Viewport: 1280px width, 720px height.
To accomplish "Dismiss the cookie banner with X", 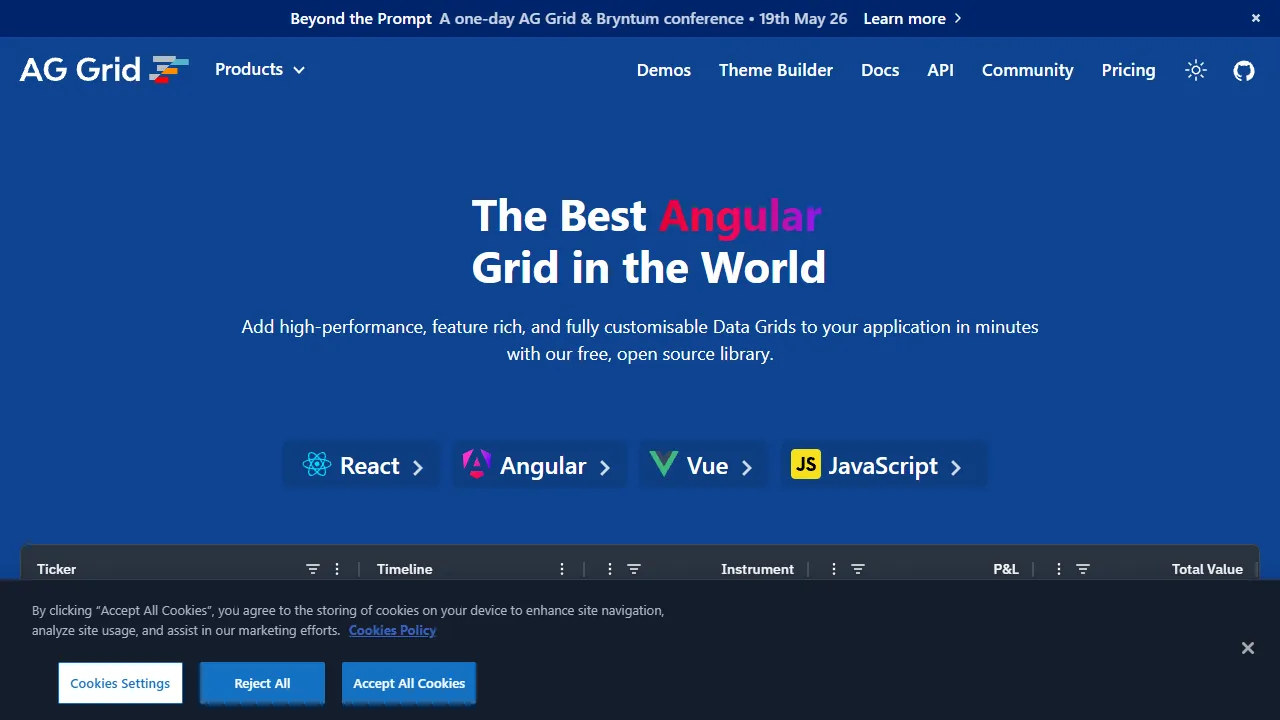I will point(1248,648).
